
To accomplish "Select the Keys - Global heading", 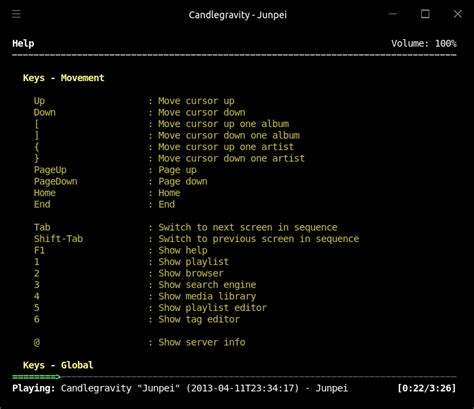I will pos(58,365).
